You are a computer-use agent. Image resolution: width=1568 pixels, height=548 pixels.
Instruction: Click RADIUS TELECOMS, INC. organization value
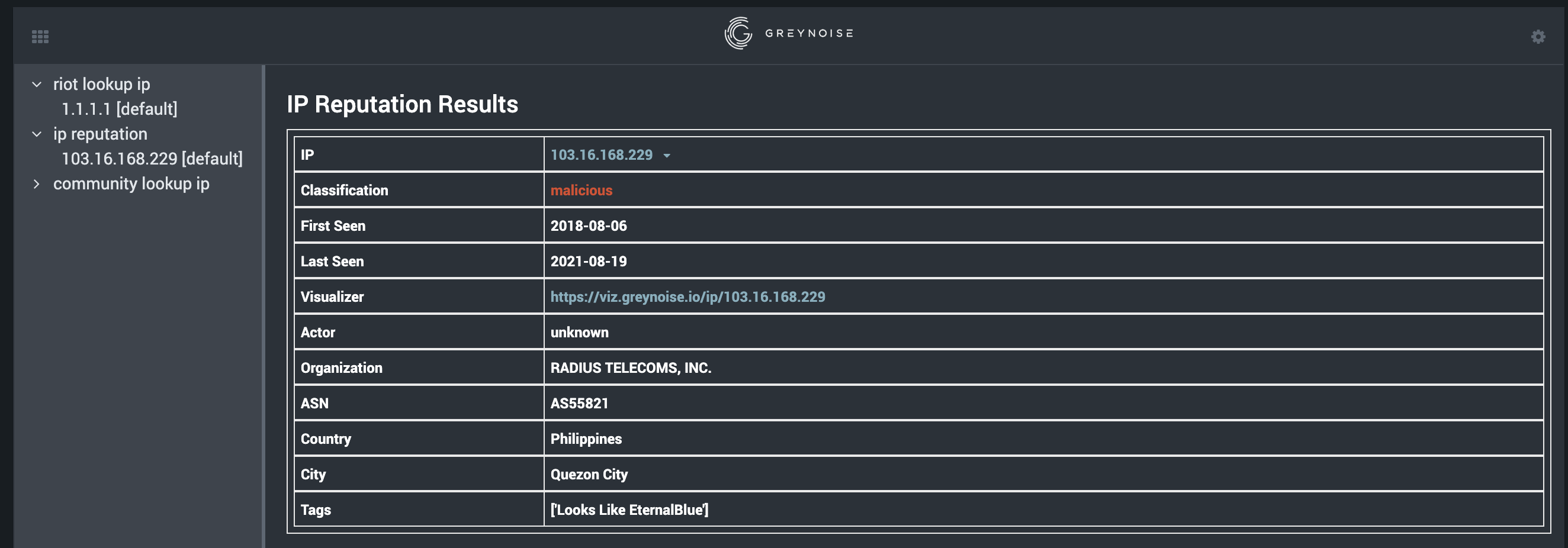point(631,368)
